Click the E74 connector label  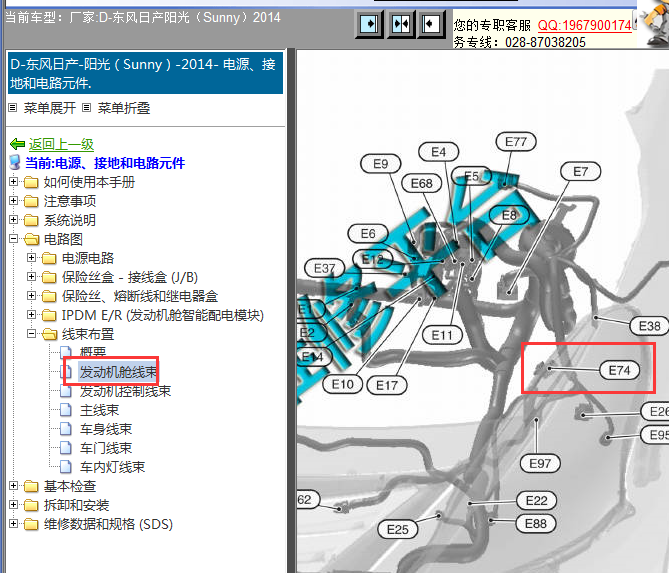(620, 370)
